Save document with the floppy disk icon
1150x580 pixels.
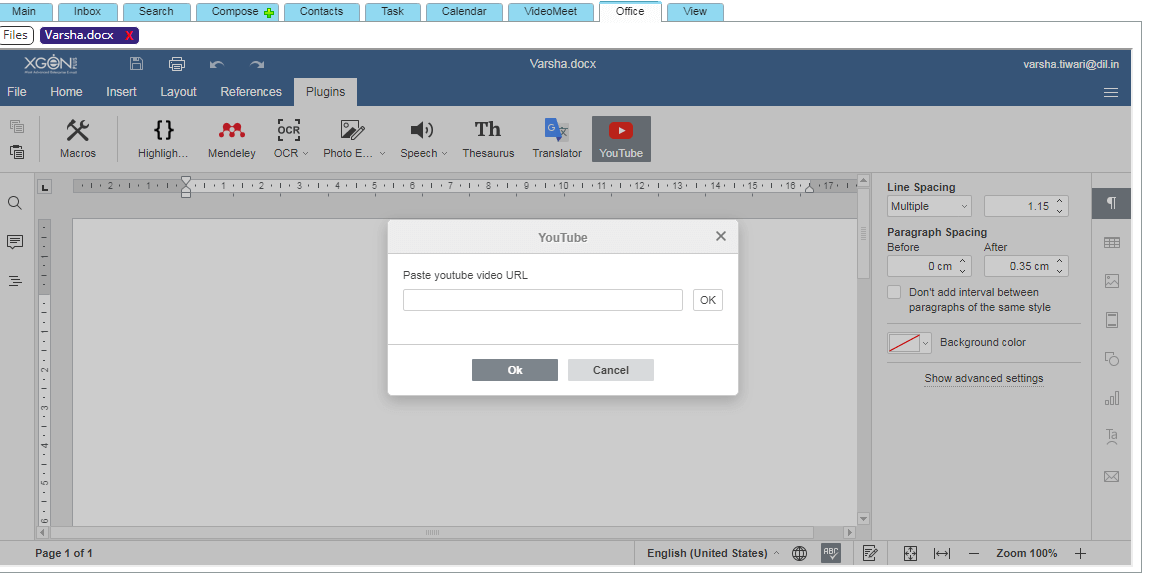[x=136, y=64]
